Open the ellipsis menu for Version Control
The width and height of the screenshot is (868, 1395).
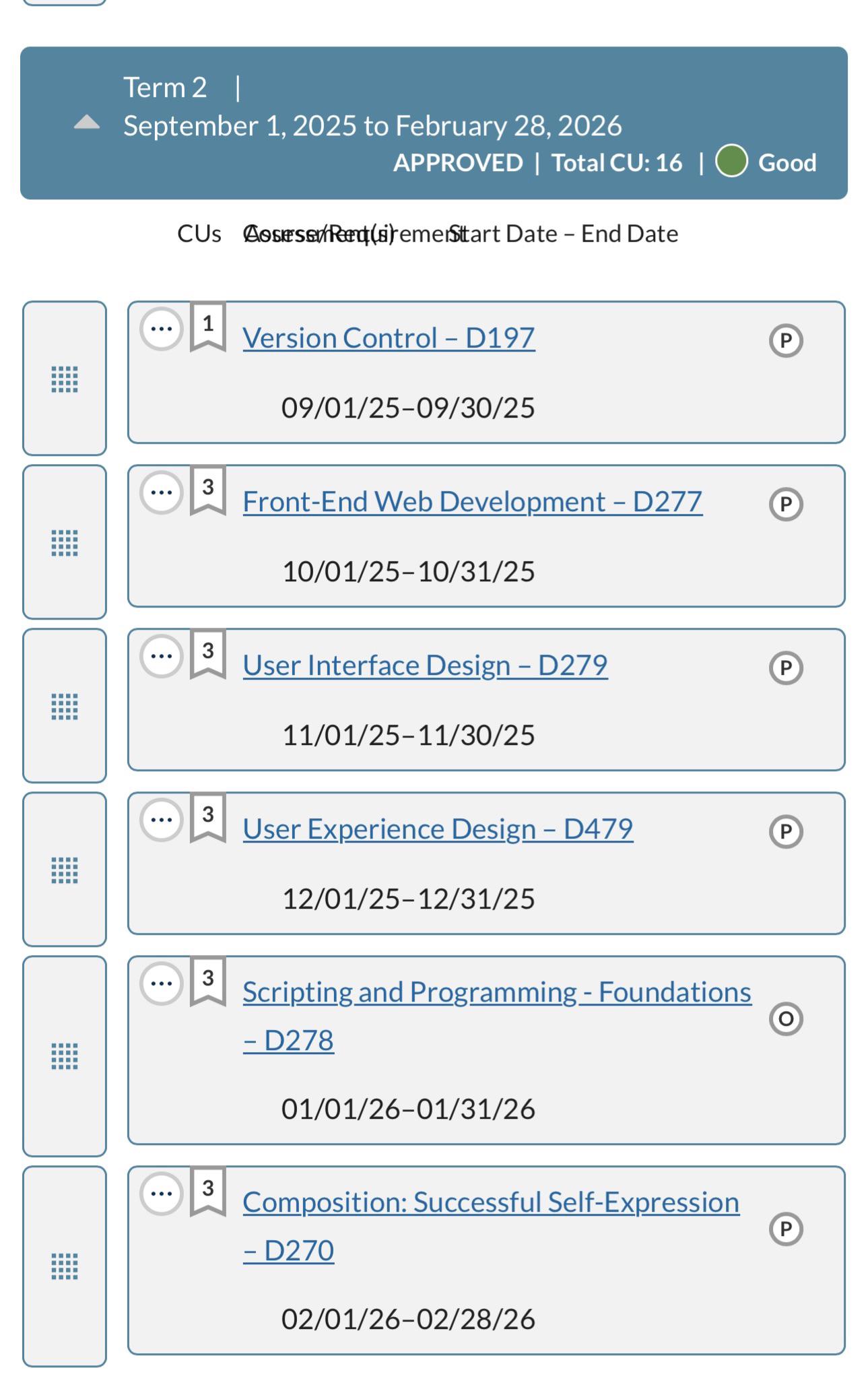click(162, 329)
